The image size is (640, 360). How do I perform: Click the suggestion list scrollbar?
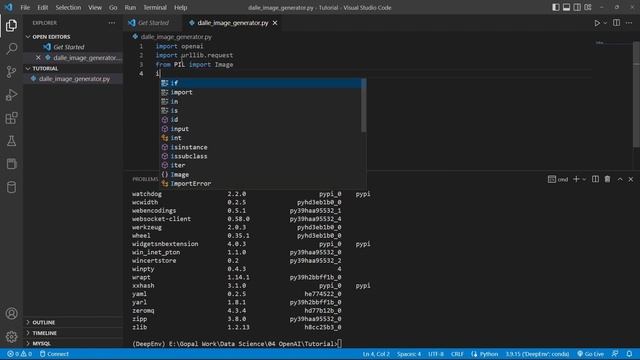pyautogui.click(x=363, y=106)
